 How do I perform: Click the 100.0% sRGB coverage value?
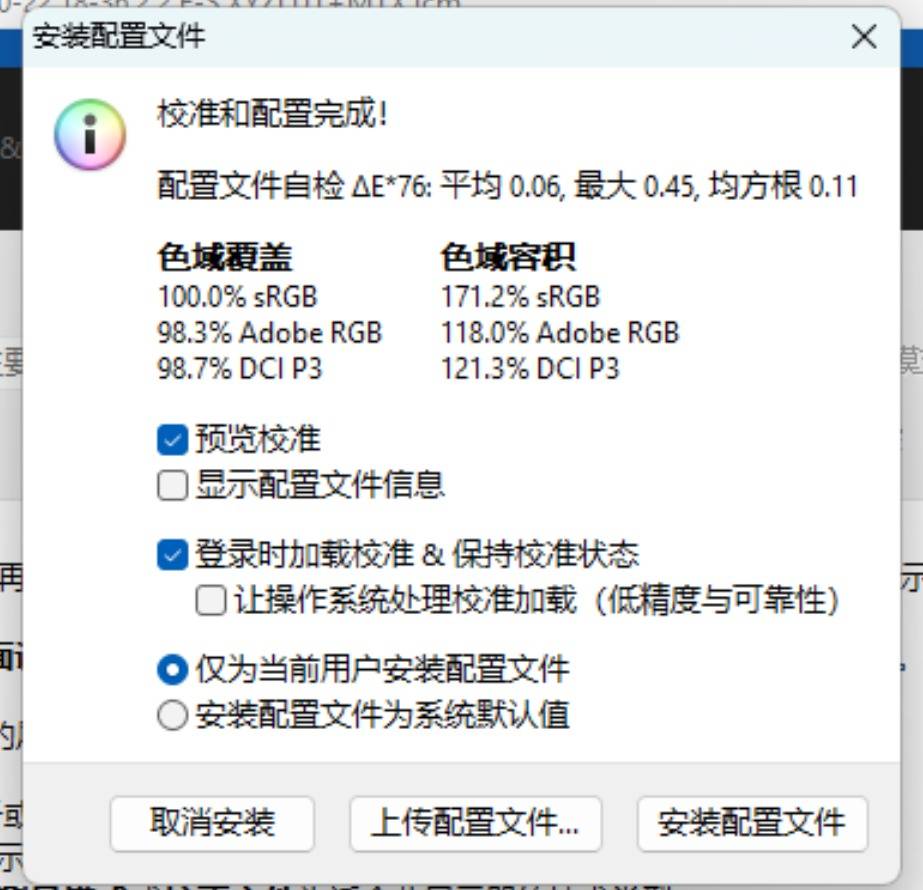238,297
